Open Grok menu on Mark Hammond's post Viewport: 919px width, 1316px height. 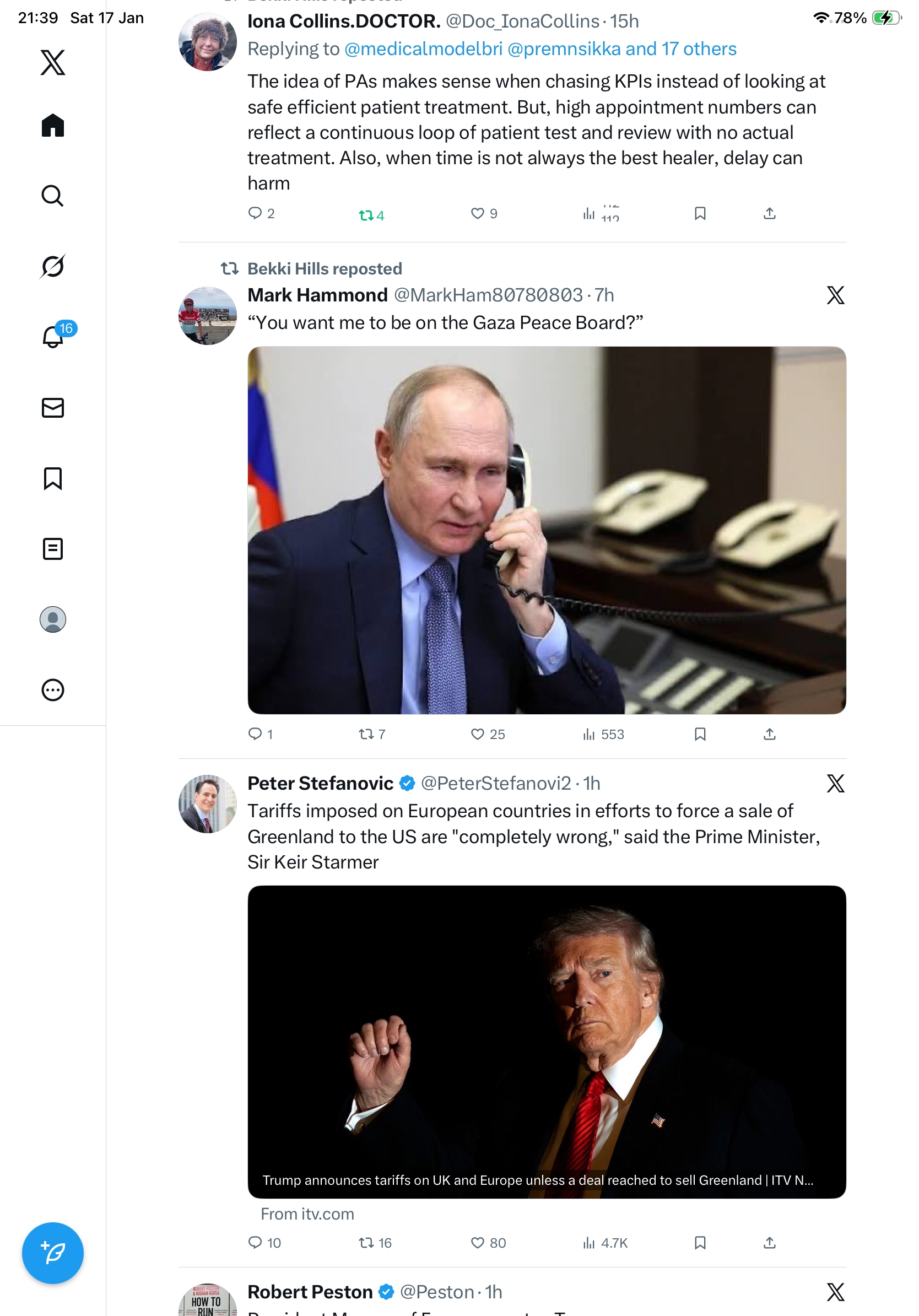(x=835, y=295)
